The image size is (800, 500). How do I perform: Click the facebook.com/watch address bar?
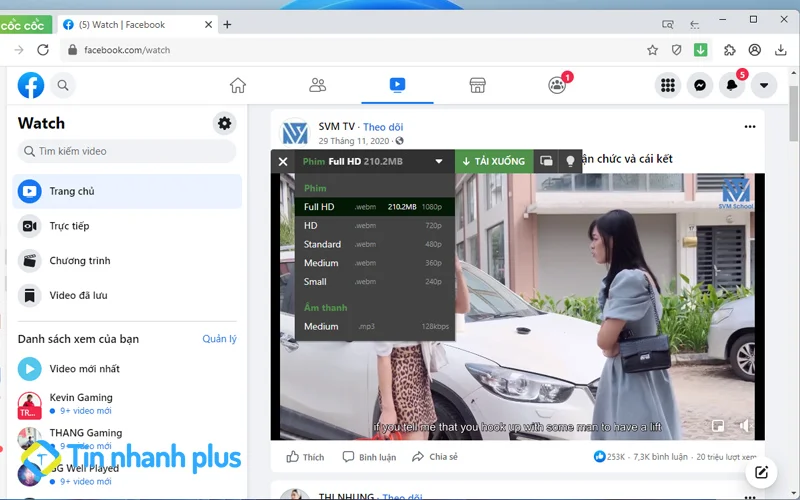[x=352, y=50]
